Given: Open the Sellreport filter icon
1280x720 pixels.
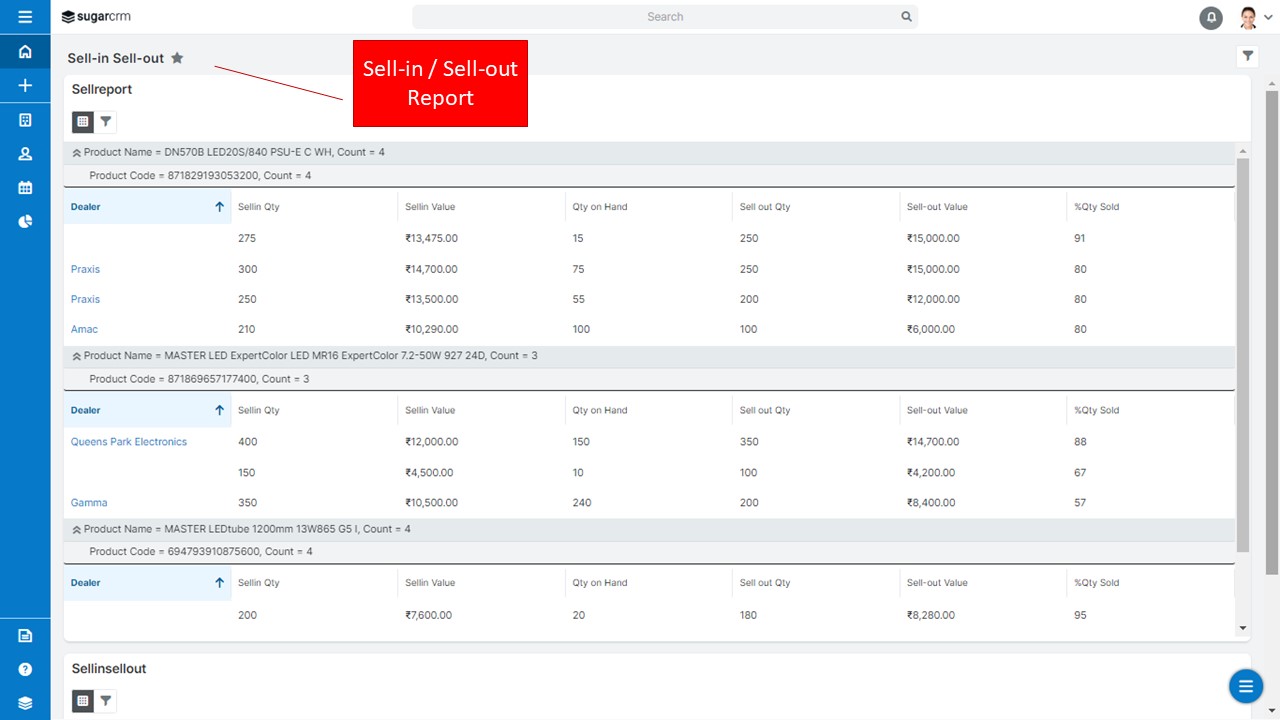Looking at the screenshot, I should [106, 122].
